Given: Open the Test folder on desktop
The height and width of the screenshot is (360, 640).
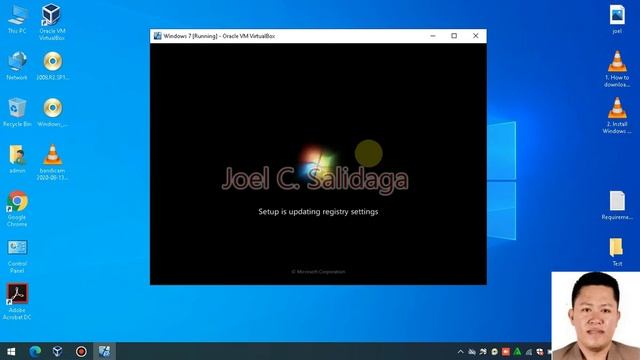Looking at the screenshot, I should pyautogui.click(x=617, y=252).
